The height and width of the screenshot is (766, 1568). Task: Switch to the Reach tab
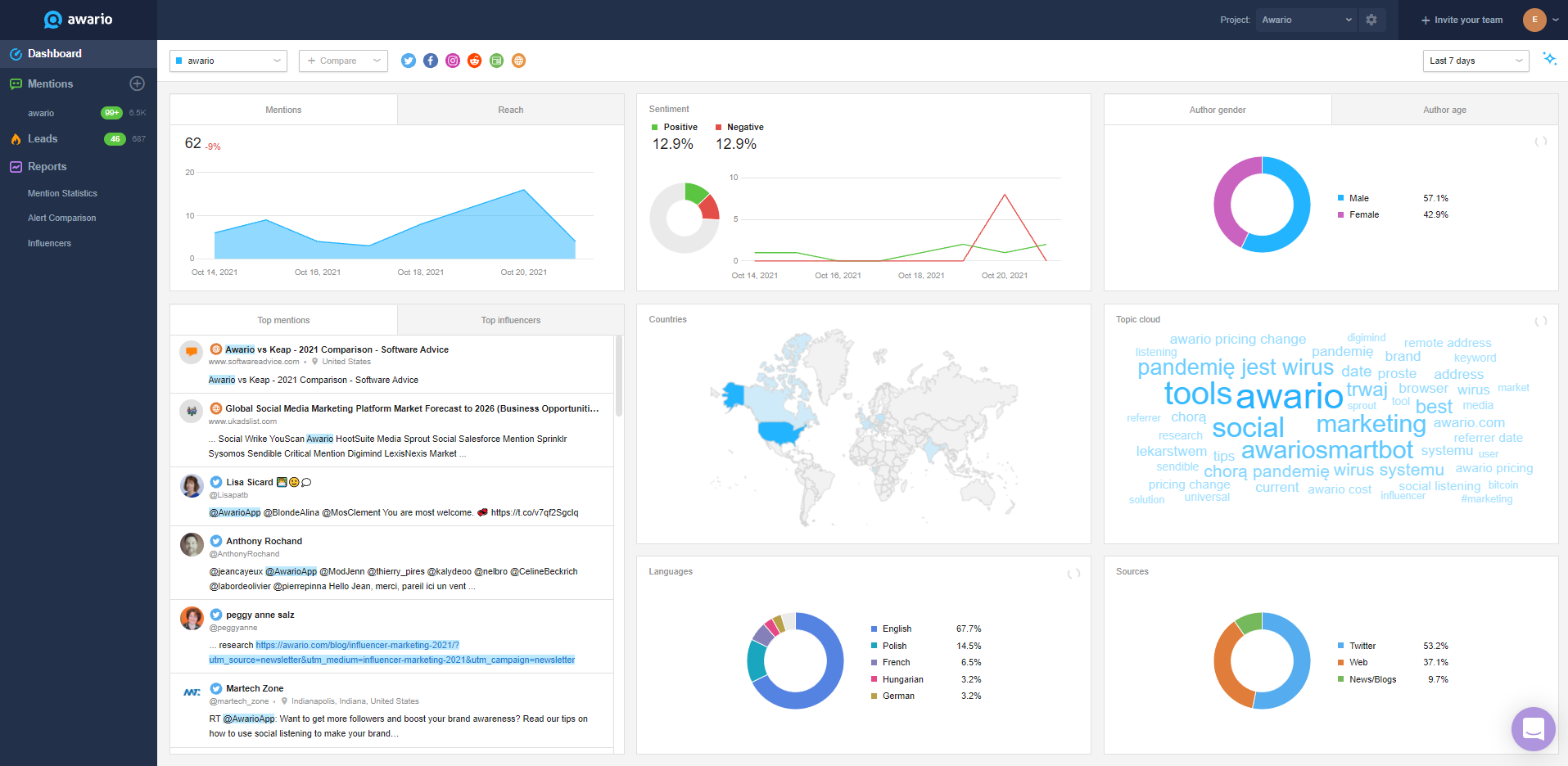click(x=511, y=110)
